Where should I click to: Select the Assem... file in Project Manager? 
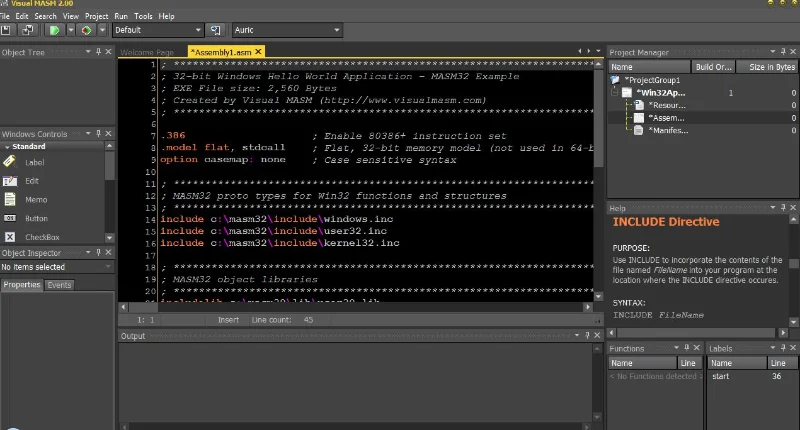click(666, 118)
